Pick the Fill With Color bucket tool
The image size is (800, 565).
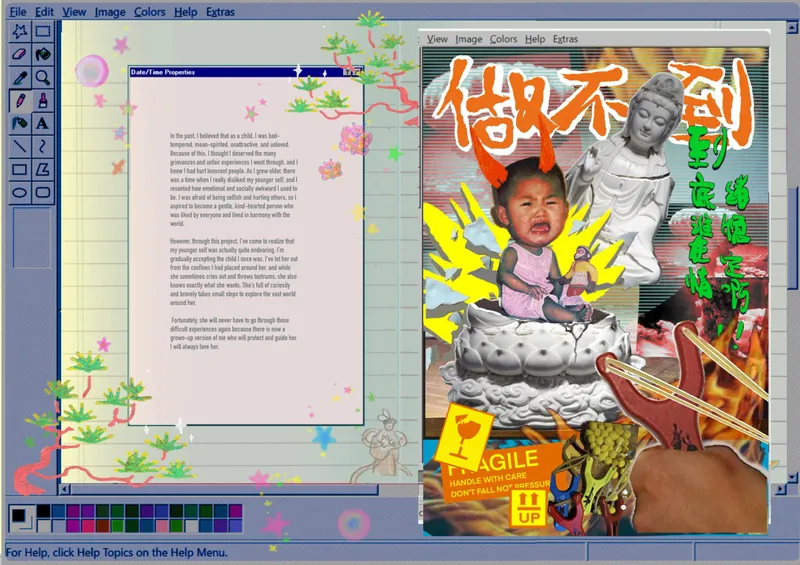(42, 55)
